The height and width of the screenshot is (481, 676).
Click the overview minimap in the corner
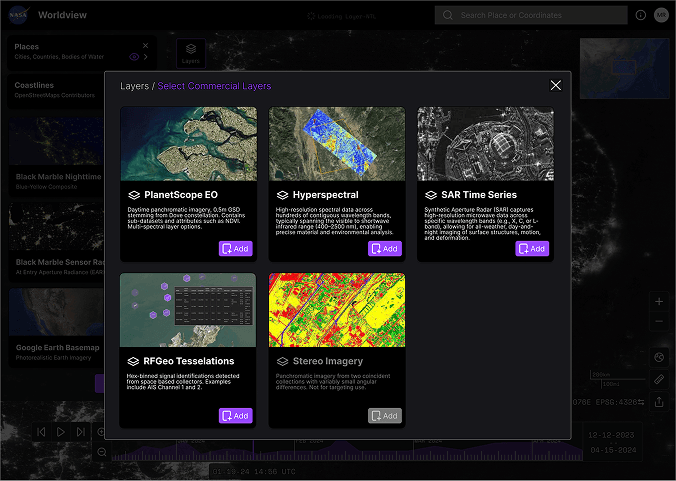pyautogui.click(x=624, y=69)
